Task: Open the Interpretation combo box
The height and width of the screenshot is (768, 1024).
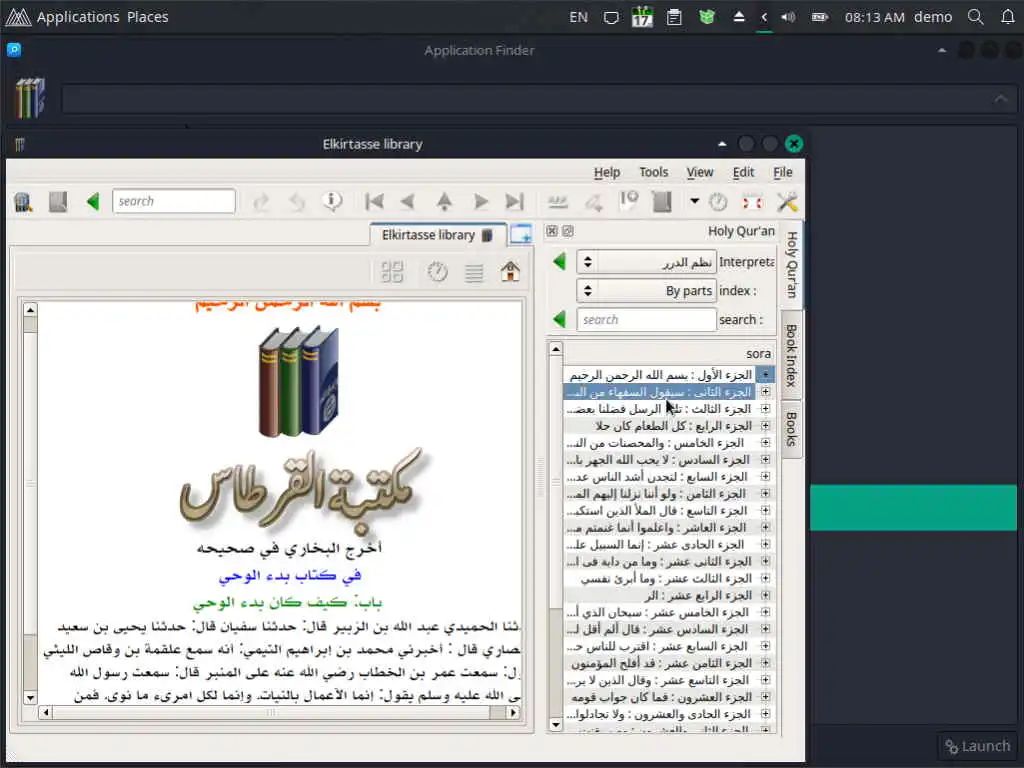Action: [x=647, y=263]
